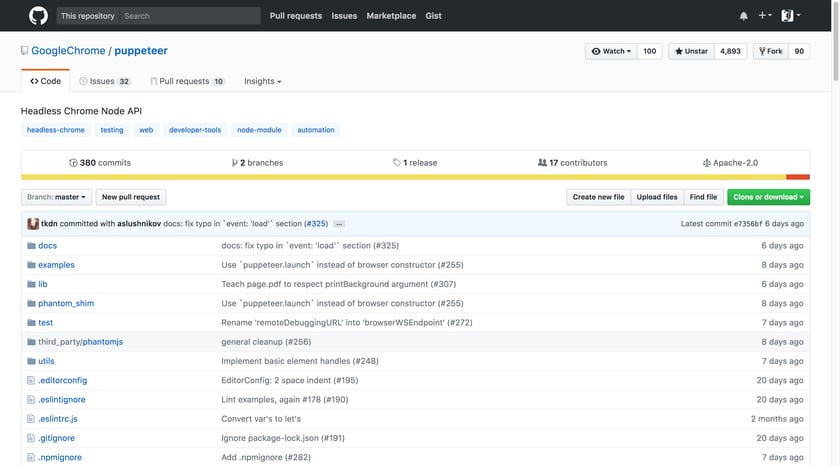Viewport: 840px width, 466px height.
Task: Click the .gitignore file icon
Action: (31, 438)
